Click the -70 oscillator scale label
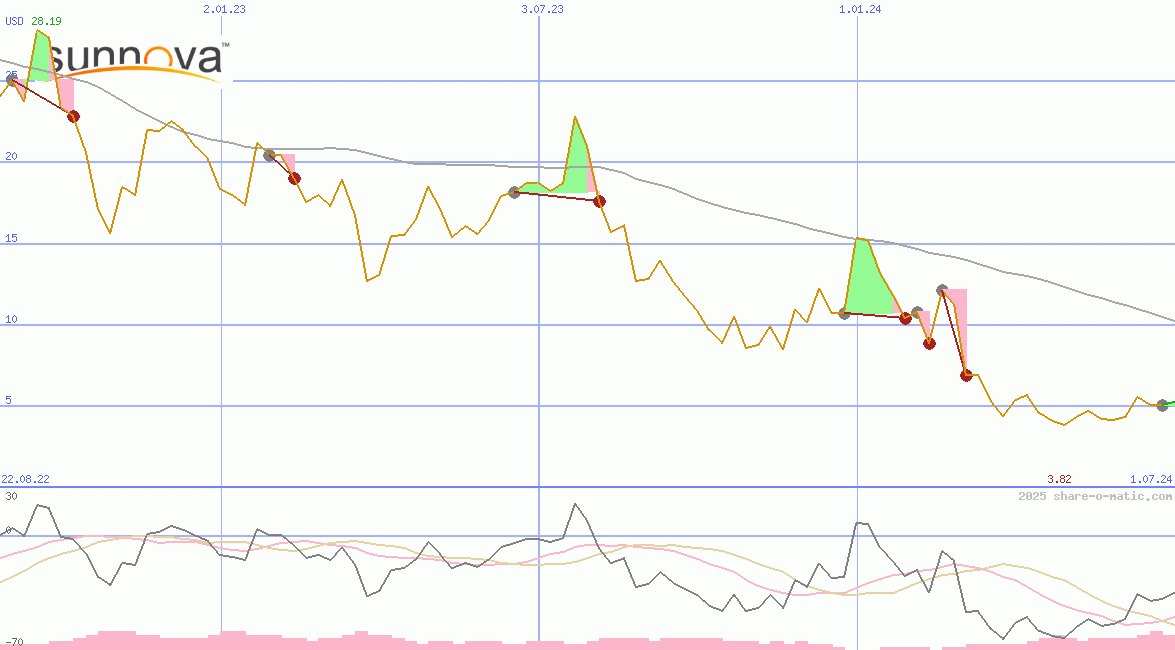Viewport: 1175px width, 650px height. (14, 643)
